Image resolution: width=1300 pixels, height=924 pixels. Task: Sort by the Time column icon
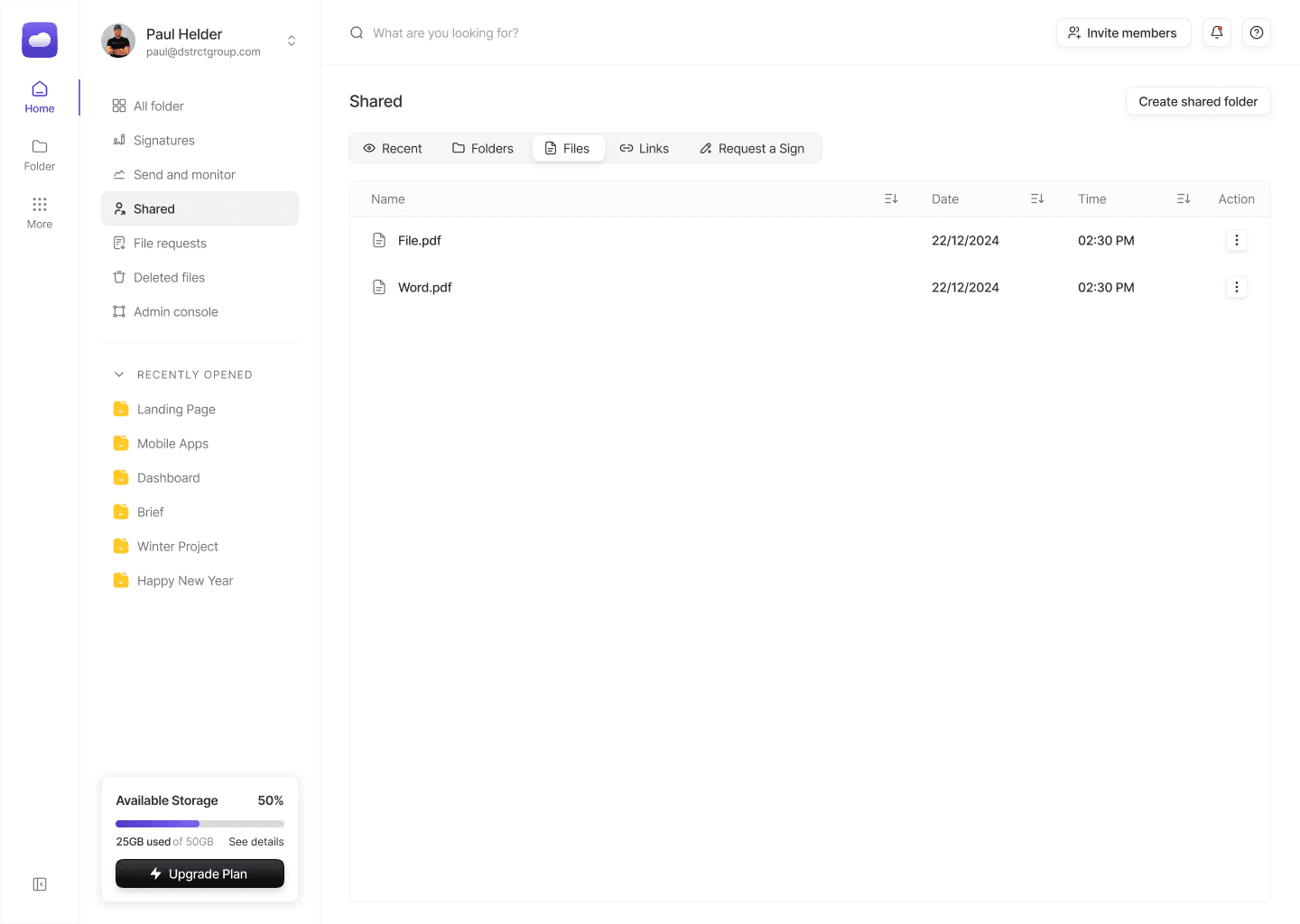click(1184, 199)
